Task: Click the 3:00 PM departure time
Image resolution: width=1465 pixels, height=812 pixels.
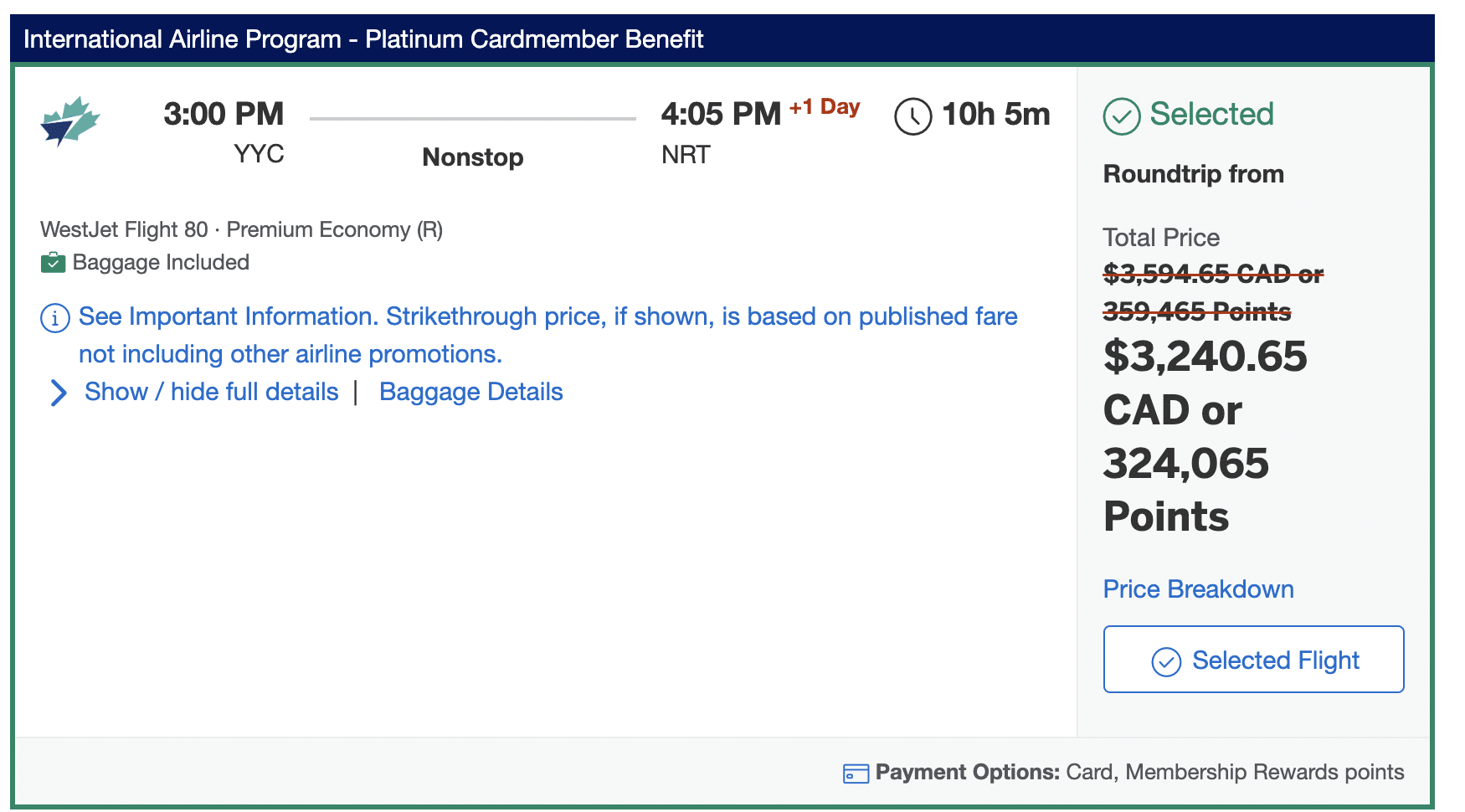Action: click(x=224, y=114)
